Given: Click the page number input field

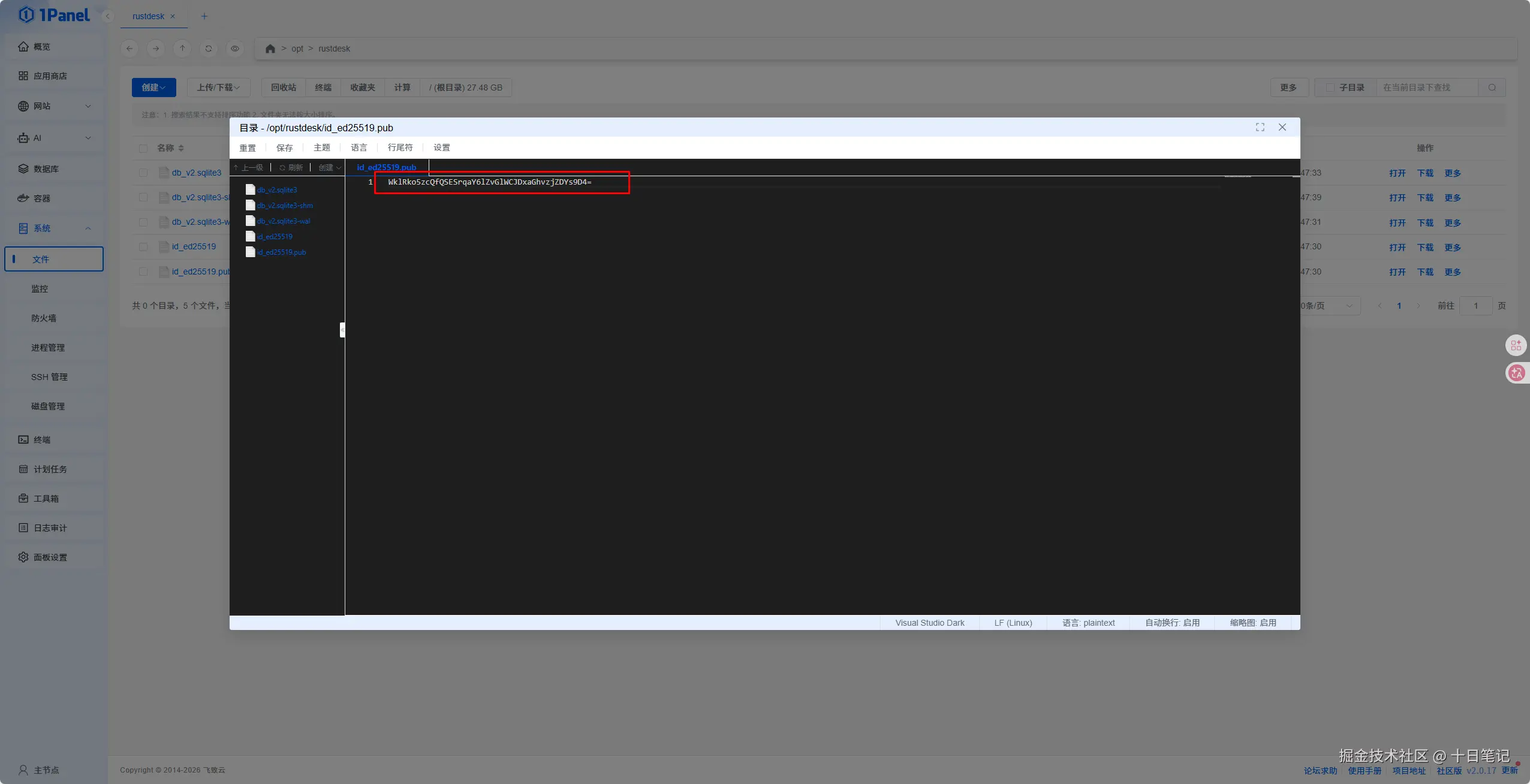Looking at the screenshot, I should tap(1475, 306).
